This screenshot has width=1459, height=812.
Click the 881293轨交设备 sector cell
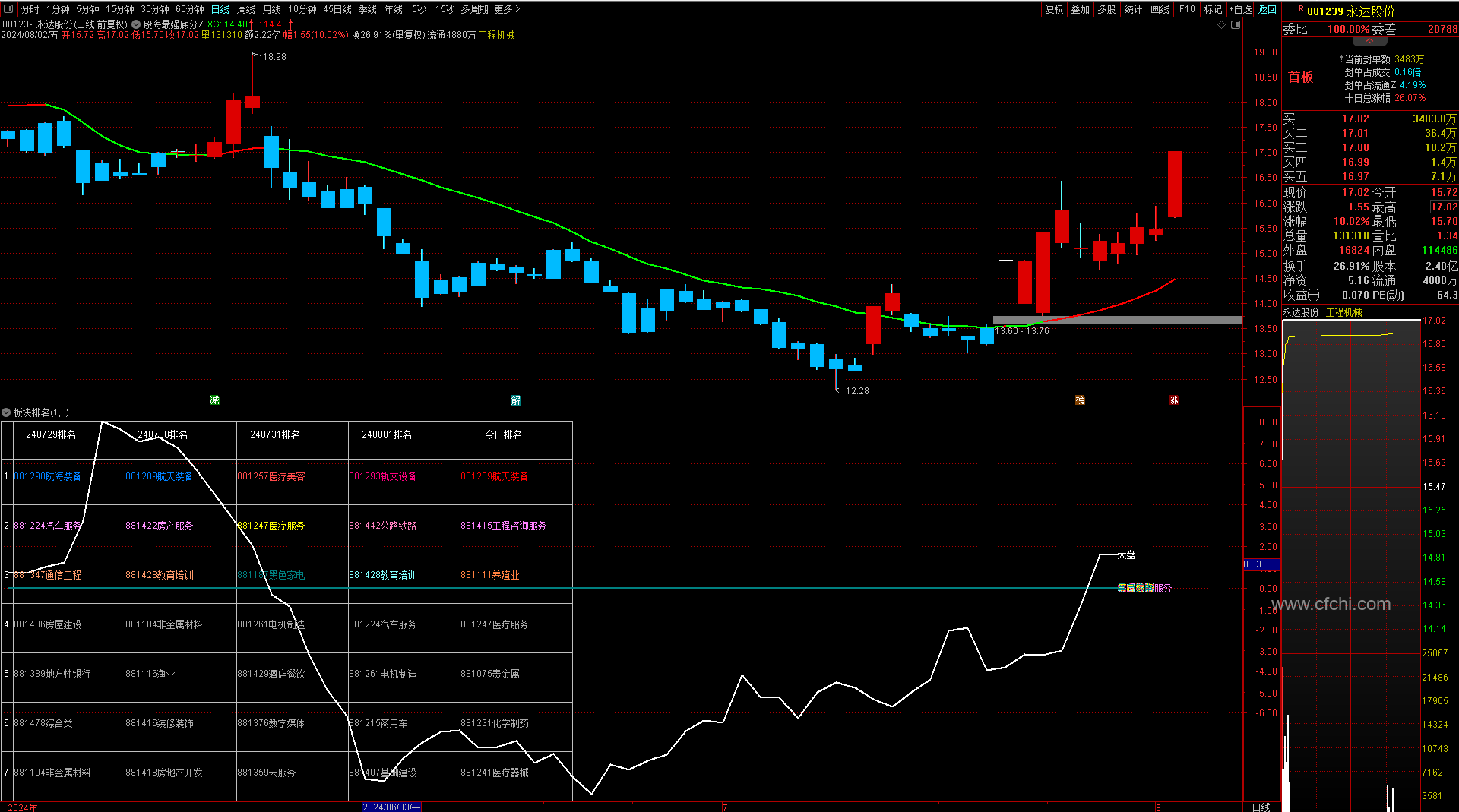coord(383,476)
